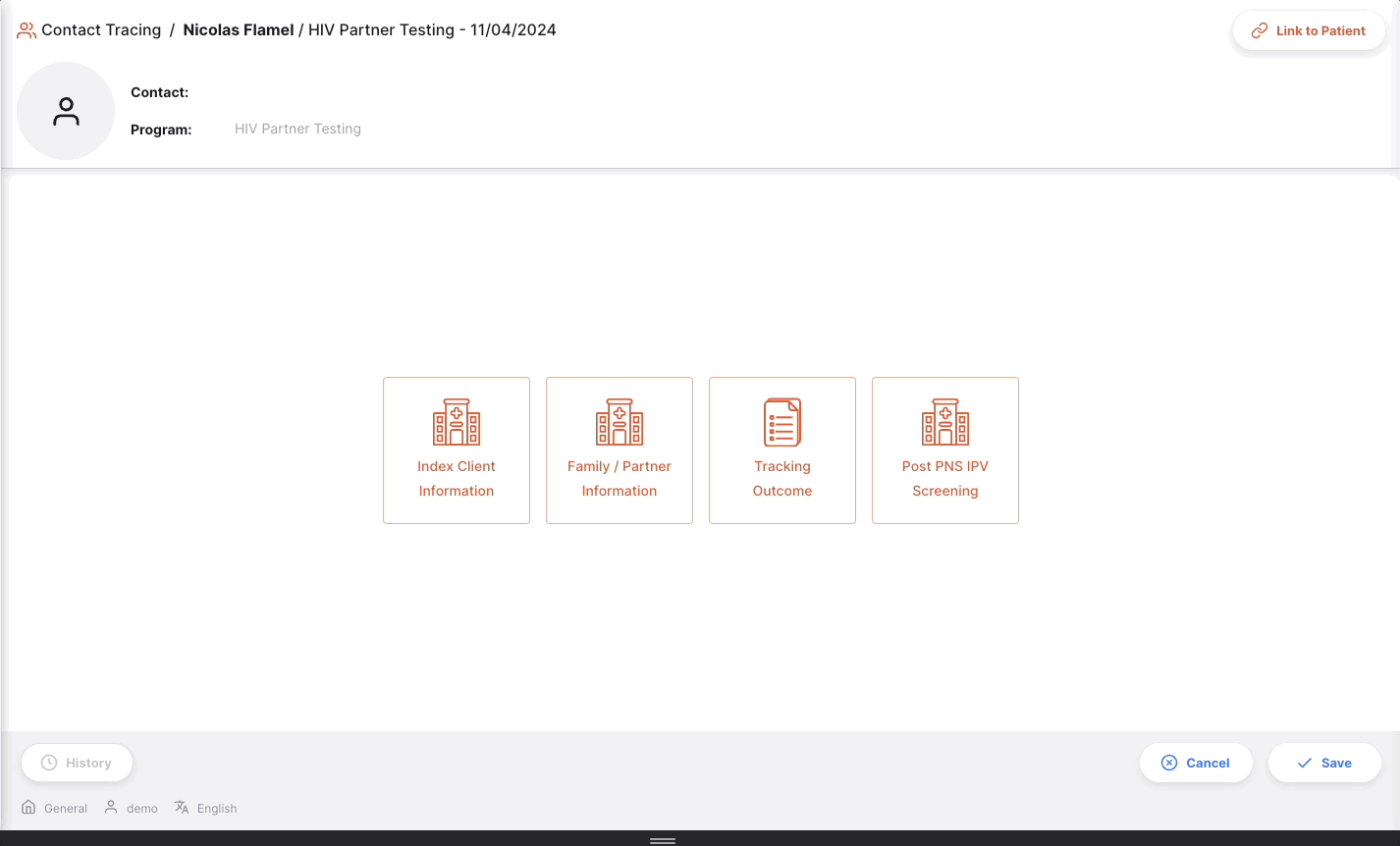The height and width of the screenshot is (846, 1400).
Task: Click the user icon beside demo
Action: pos(111,808)
